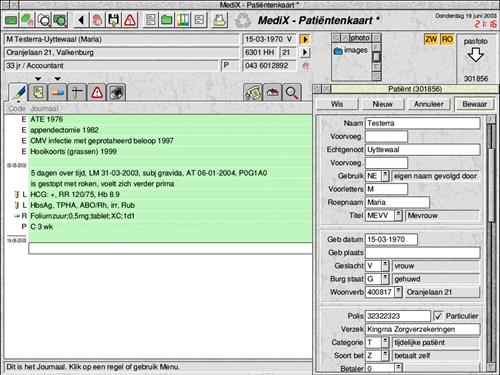Viewport: 500px width, 375px height.
Task: Click the empty new journal entry line
Action: (170, 248)
